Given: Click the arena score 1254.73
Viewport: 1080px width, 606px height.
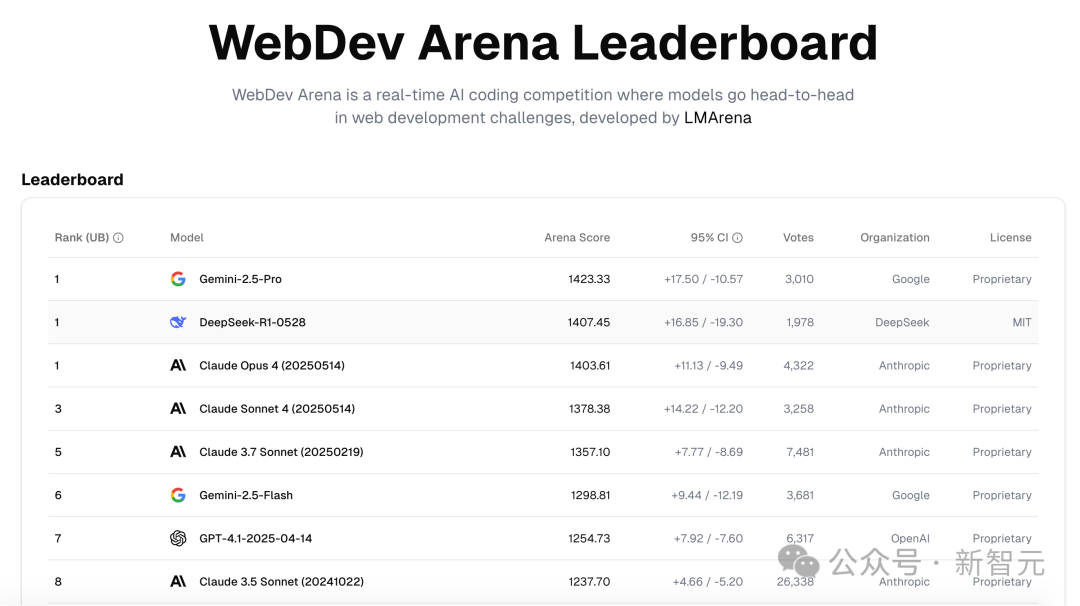Looking at the screenshot, I should [x=589, y=539].
